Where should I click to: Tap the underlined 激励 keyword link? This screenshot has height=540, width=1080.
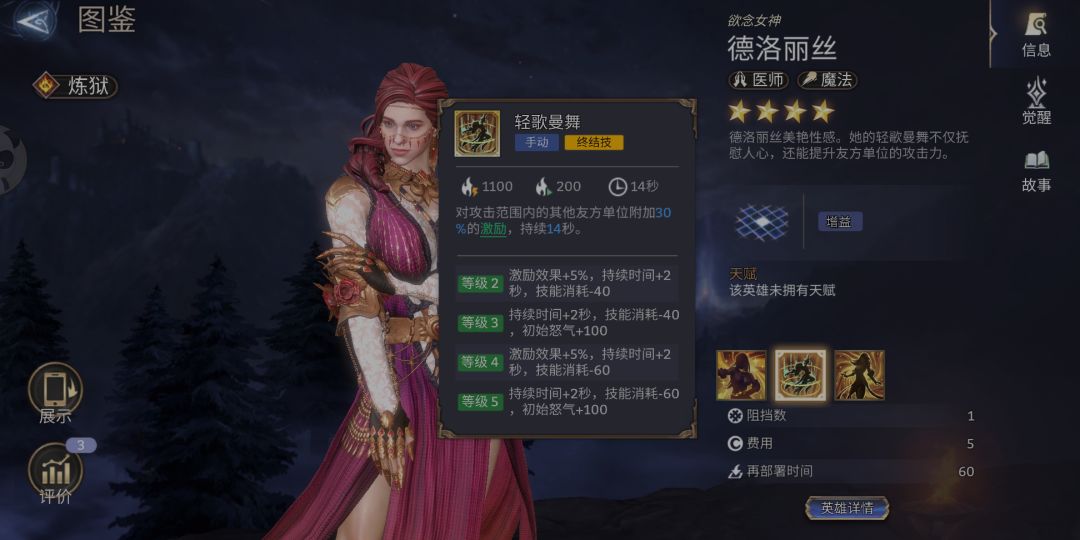tap(493, 229)
